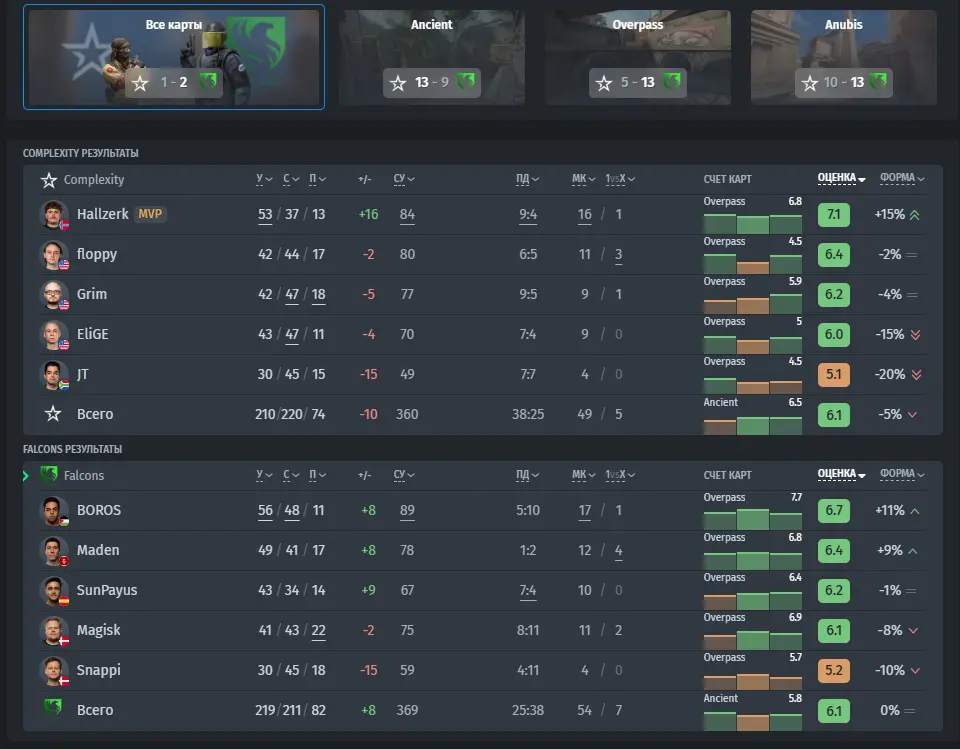Sort Complexity table by У column
The width and height of the screenshot is (960, 749).
point(264,179)
